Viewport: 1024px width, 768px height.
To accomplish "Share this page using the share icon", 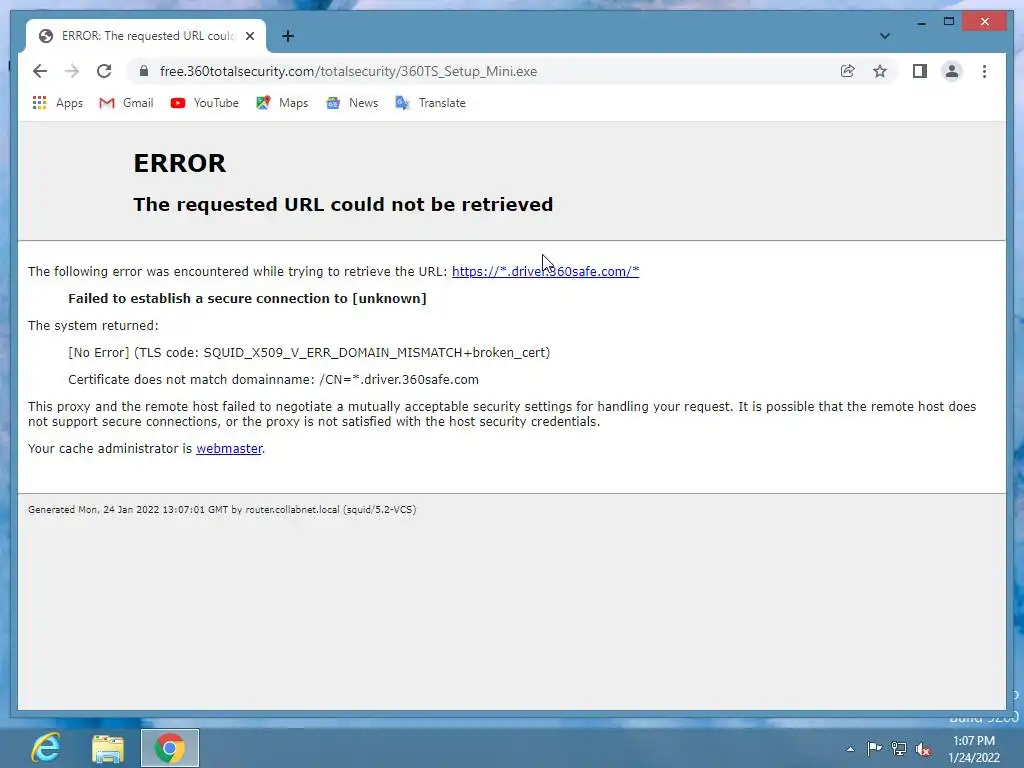I will (848, 71).
